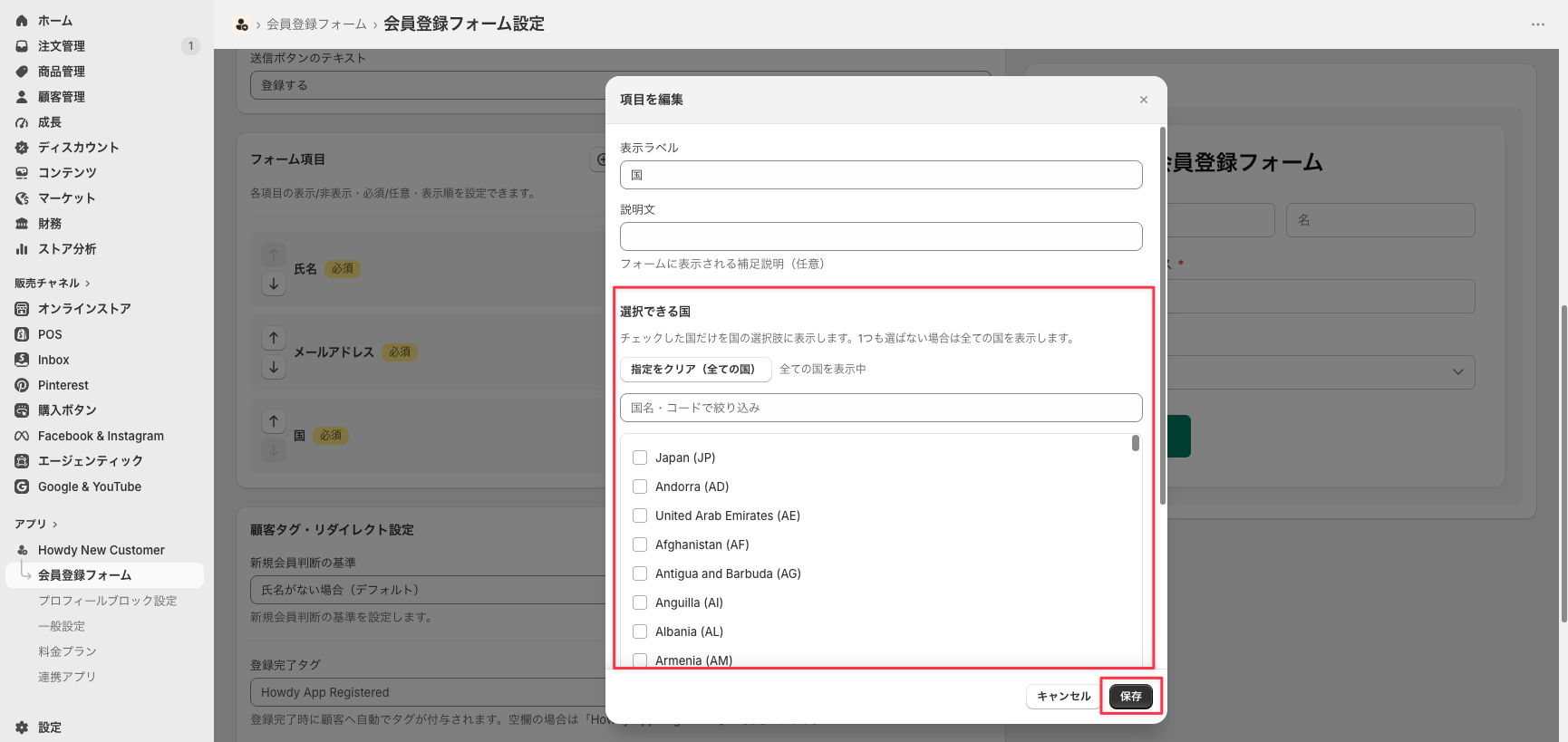This screenshot has width=1568, height=742.
Task: Tick the Andorra (AD) checkbox
Action: click(x=640, y=487)
